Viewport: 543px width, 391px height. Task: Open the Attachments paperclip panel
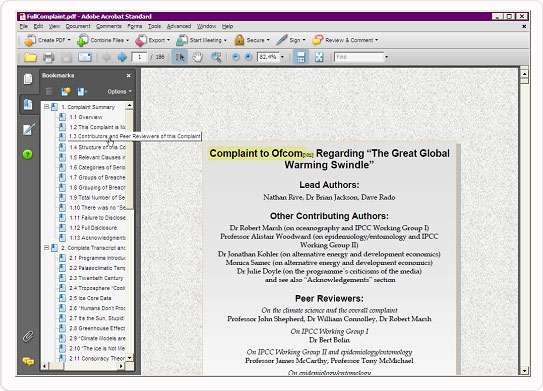click(x=28, y=337)
